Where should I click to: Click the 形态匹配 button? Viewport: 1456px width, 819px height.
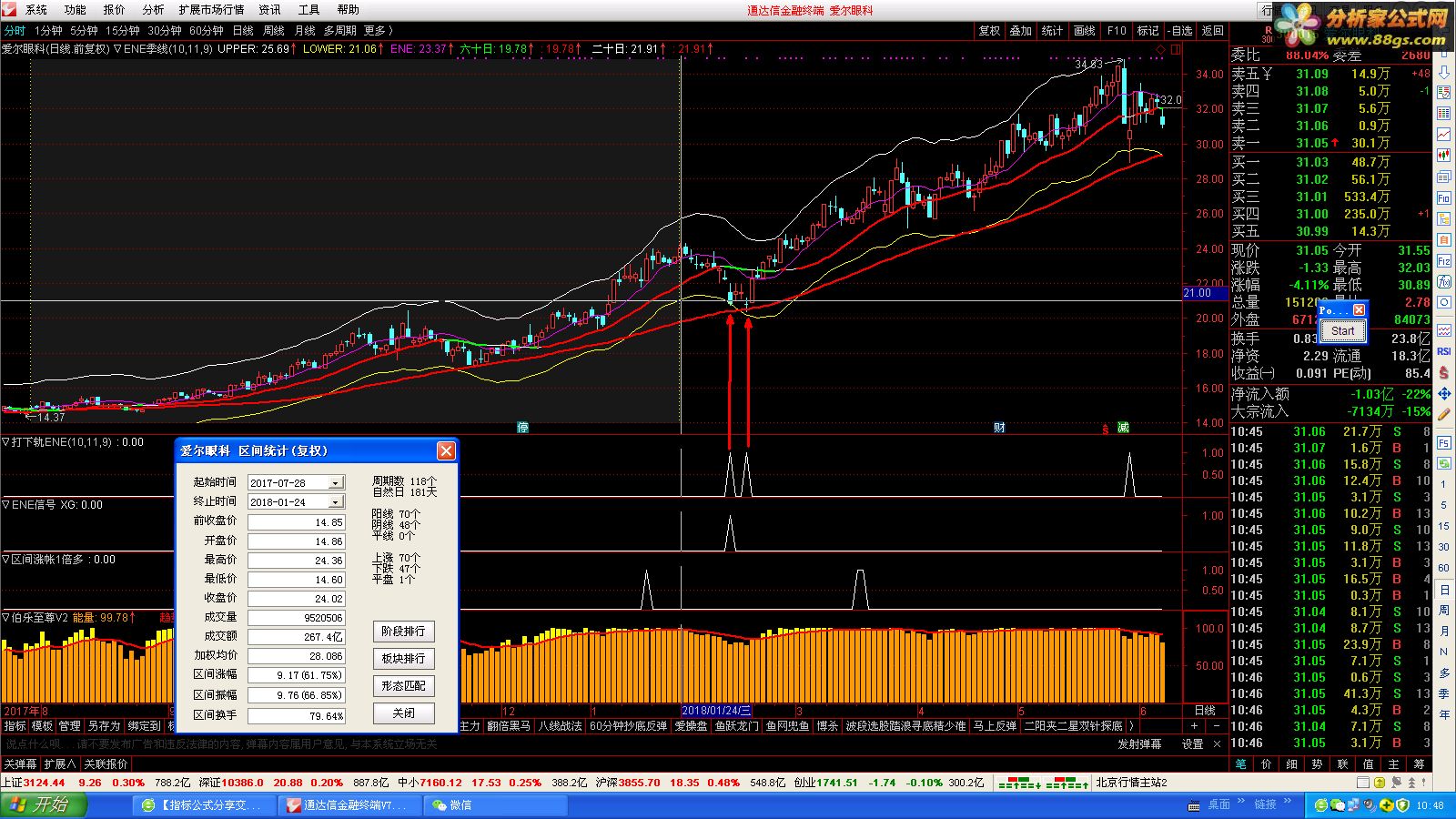point(403,686)
